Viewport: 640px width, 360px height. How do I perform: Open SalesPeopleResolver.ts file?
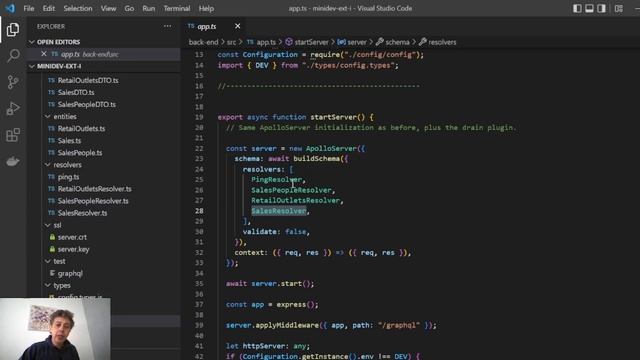[93, 201]
